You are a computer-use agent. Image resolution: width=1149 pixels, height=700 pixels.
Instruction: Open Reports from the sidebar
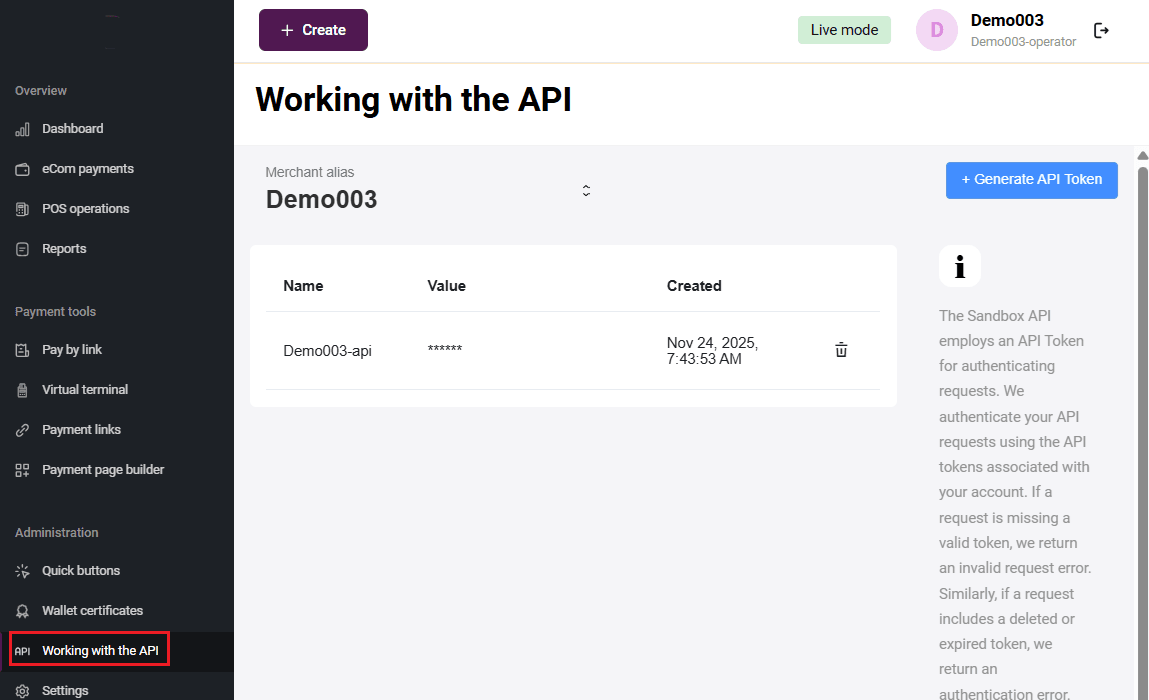(64, 249)
